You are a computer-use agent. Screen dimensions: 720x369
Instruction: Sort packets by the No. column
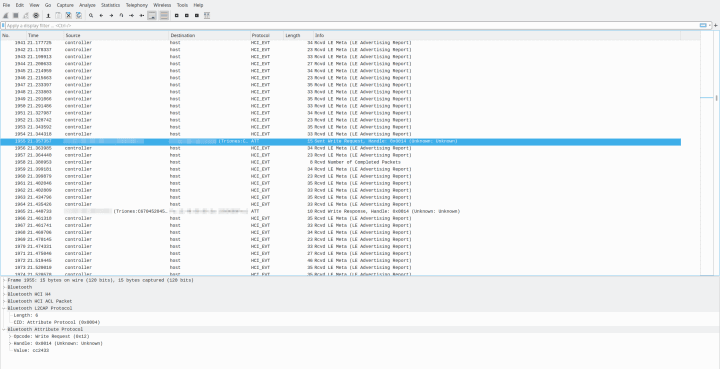click(13, 35)
